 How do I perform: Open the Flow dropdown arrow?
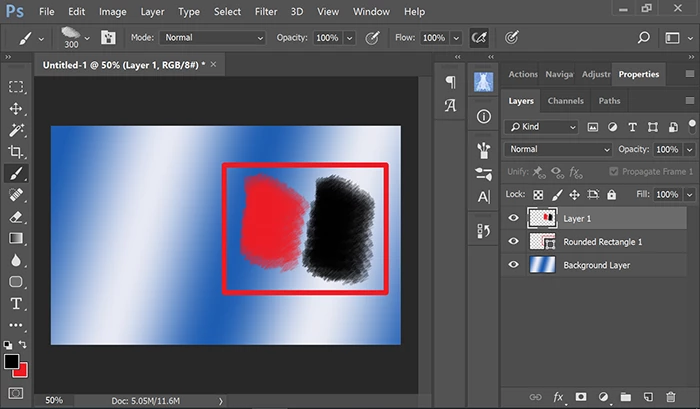pyautogui.click(x=456, y=38)
